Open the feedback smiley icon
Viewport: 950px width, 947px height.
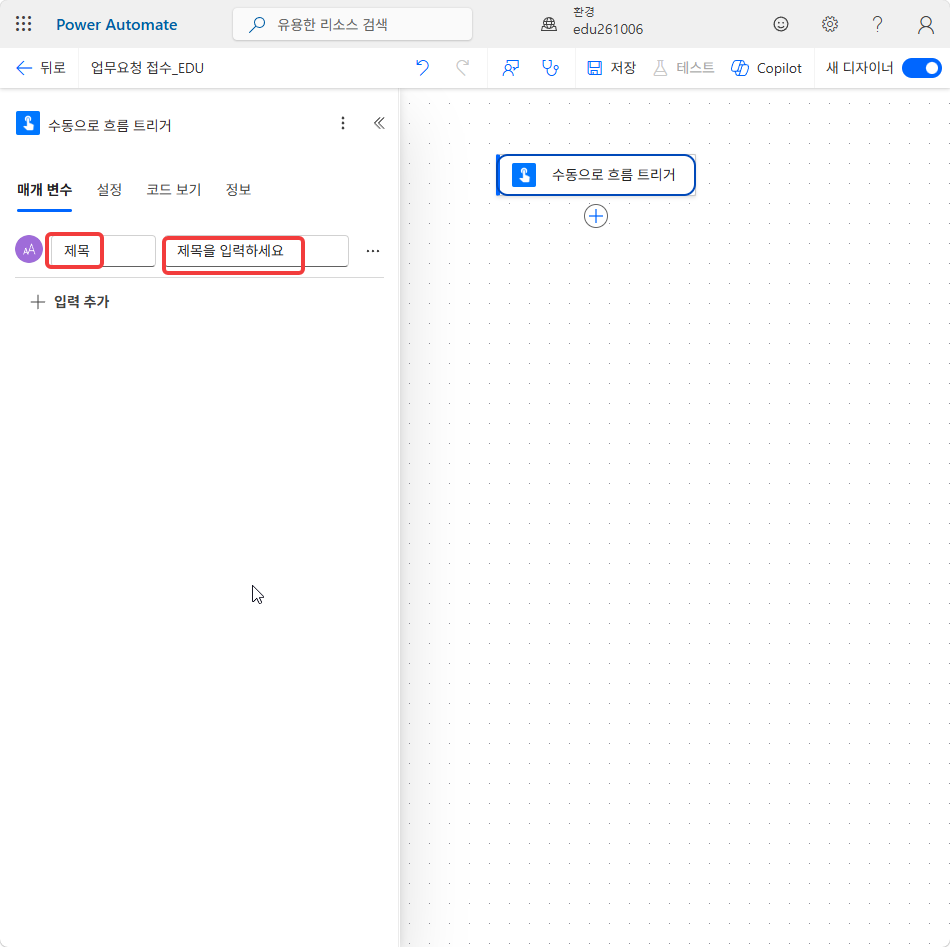pos(781,24)
